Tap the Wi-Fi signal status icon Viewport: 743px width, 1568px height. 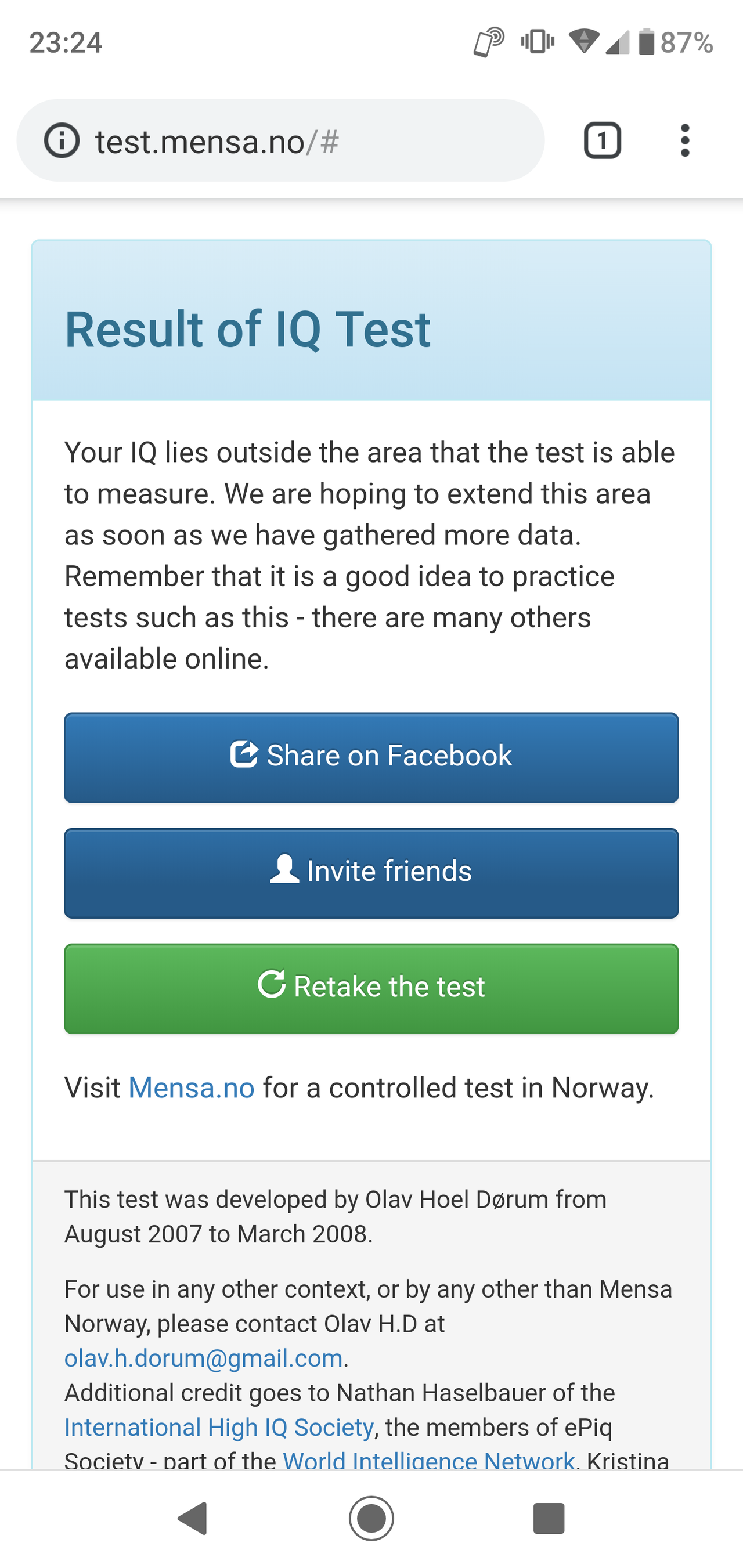pos(583,42)
